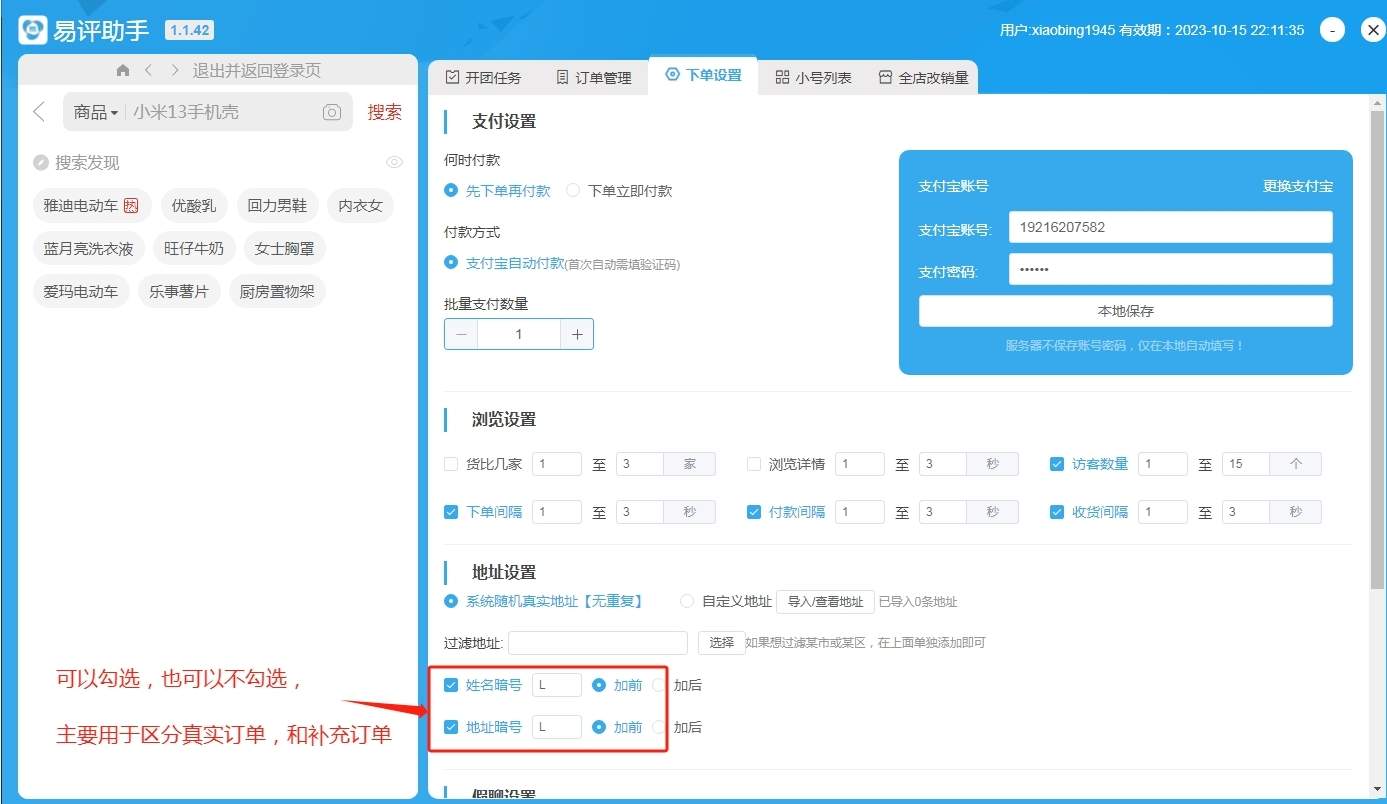Select 蓝月亮洗衣液 search suggestion
The width and height of the screenshot is (1387, 804).
89,248
